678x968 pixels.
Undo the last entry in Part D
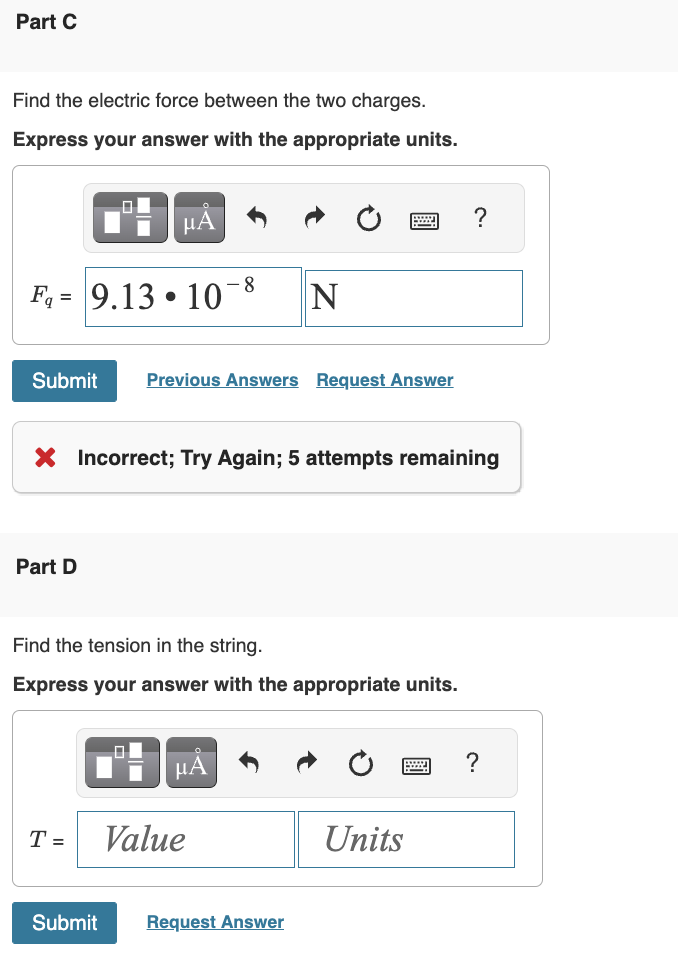click(x=248, y=762)
